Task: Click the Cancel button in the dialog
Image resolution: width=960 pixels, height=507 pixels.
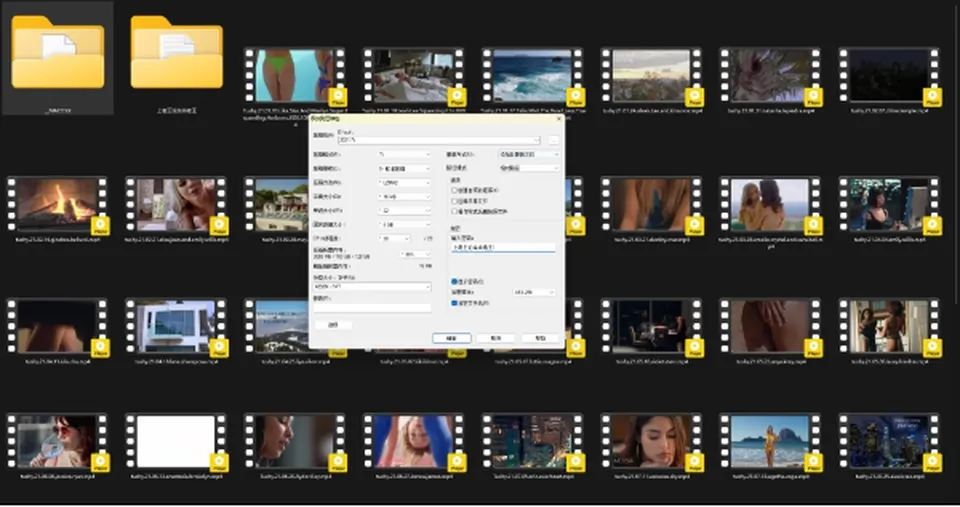Action: (496, 338)
